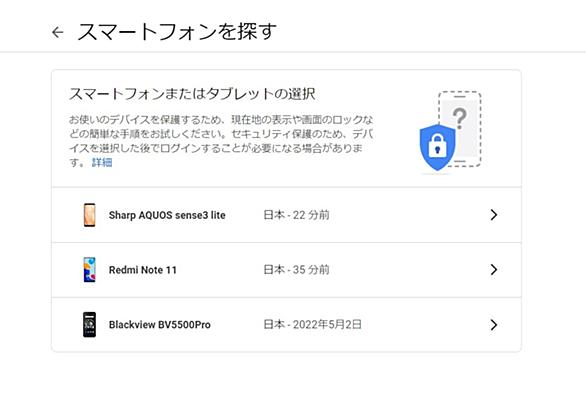The width and height of the screenshot is (586, 410).
Task: Click the Redmi Note 11 phone thumbnail
Action: [x=89, y=269]
